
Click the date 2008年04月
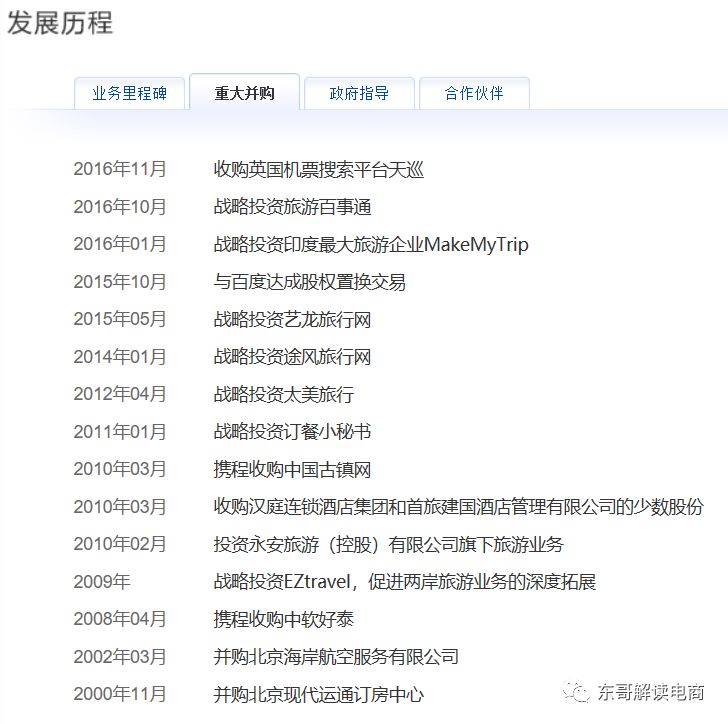coord(120,619)
